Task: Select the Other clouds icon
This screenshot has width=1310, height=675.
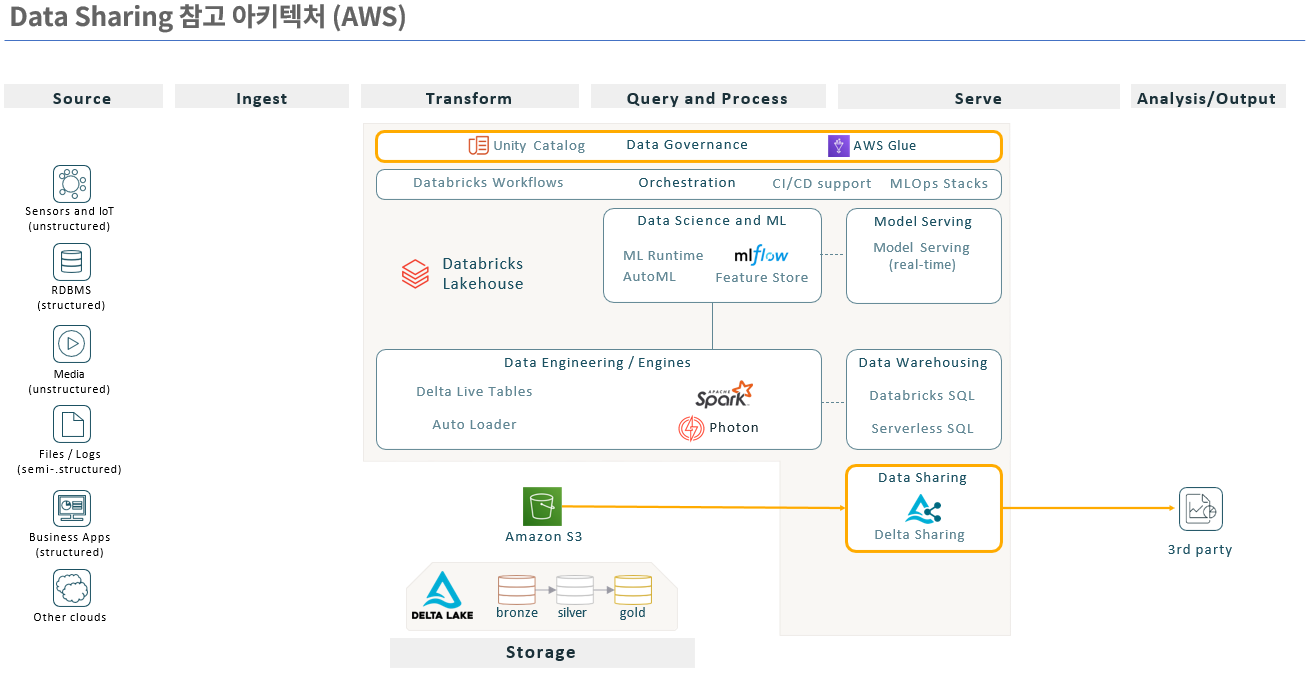Action: click(72, 588)
